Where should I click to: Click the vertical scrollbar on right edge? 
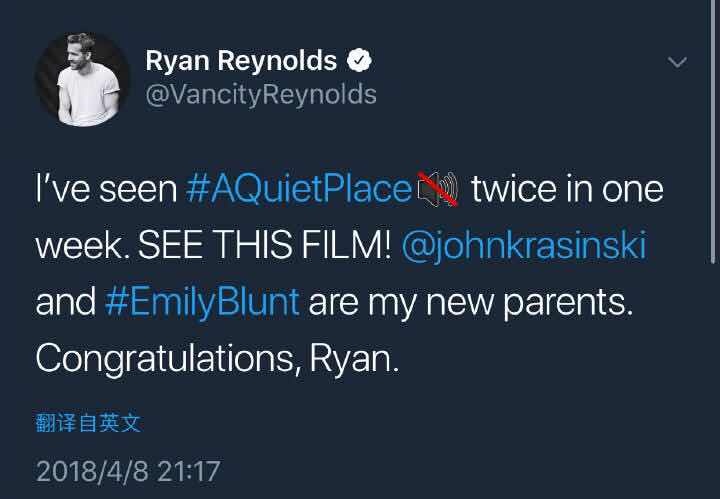[x=713, y=132]
